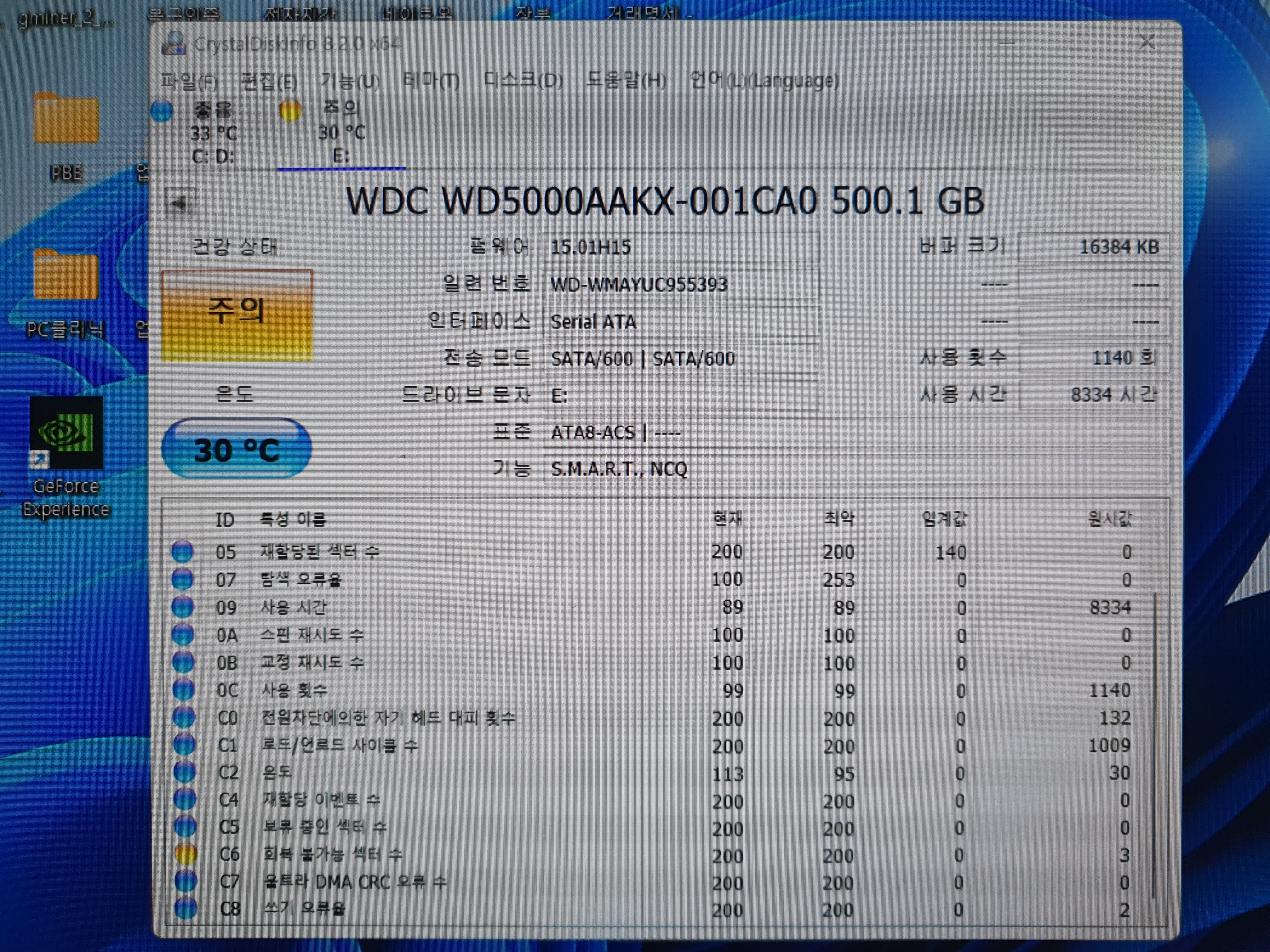Open the 디스크(D) menu
This screenshot has height=952, width=1270.
pyautogui.click(x=523, y=80)
